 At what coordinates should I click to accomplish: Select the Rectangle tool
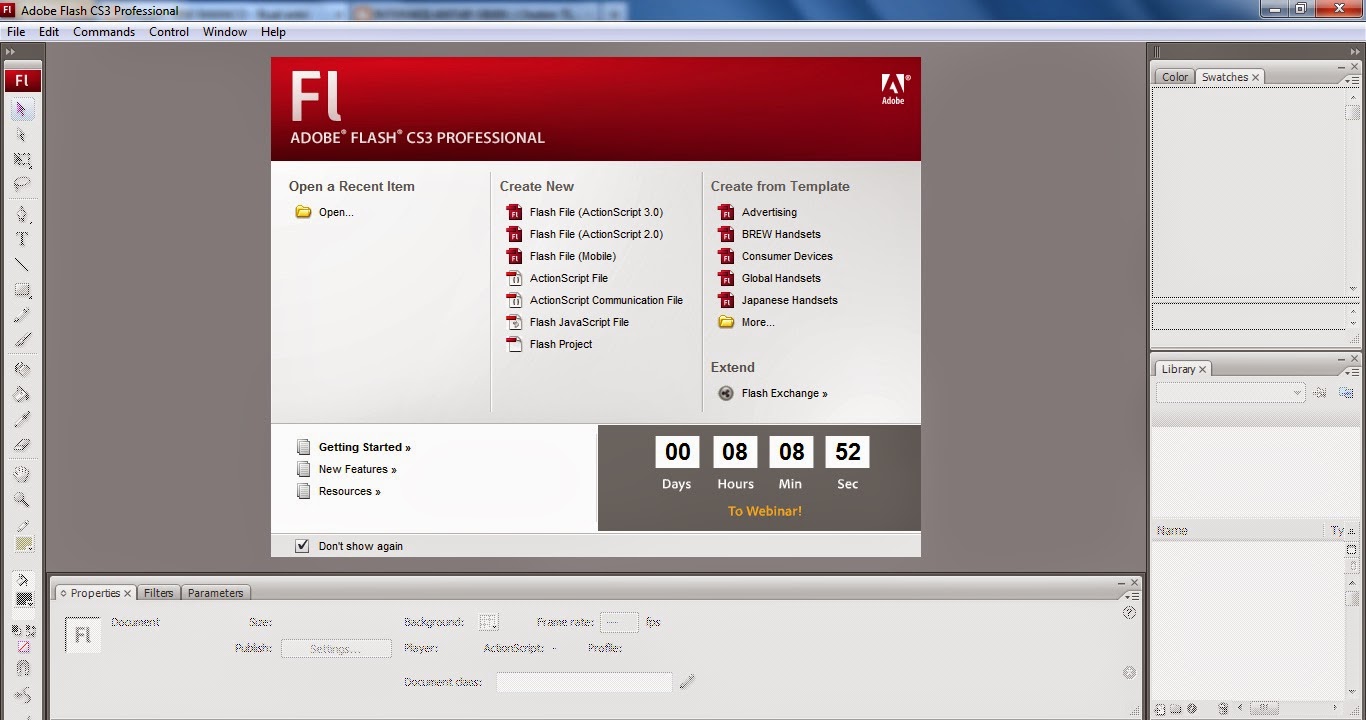(22, 291)
